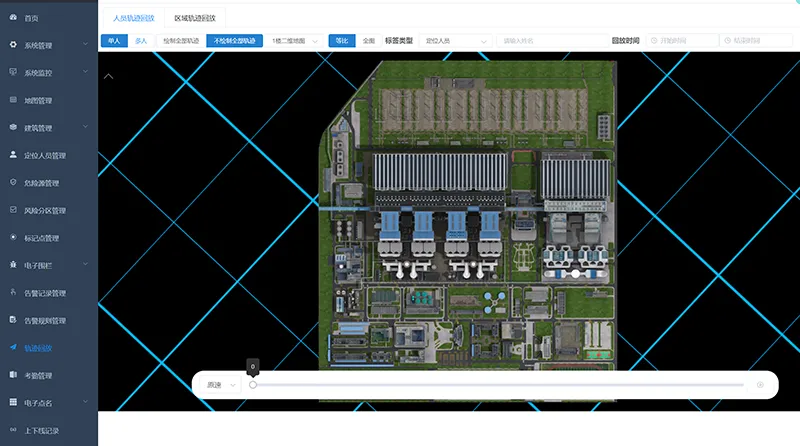This screenshot has width=800, height=446.
Task: Collapse the toolbar using the up chevron on the map
Action: pos(108,77)
